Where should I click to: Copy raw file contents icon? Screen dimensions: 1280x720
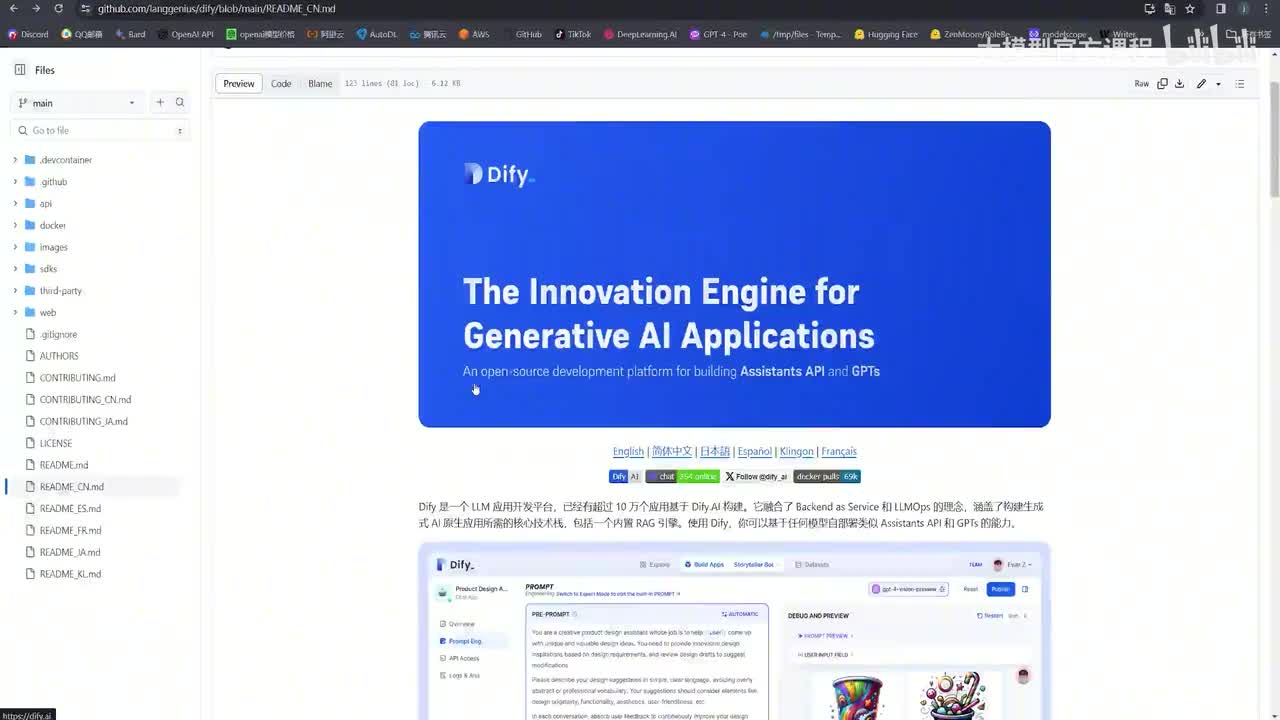1162,84
